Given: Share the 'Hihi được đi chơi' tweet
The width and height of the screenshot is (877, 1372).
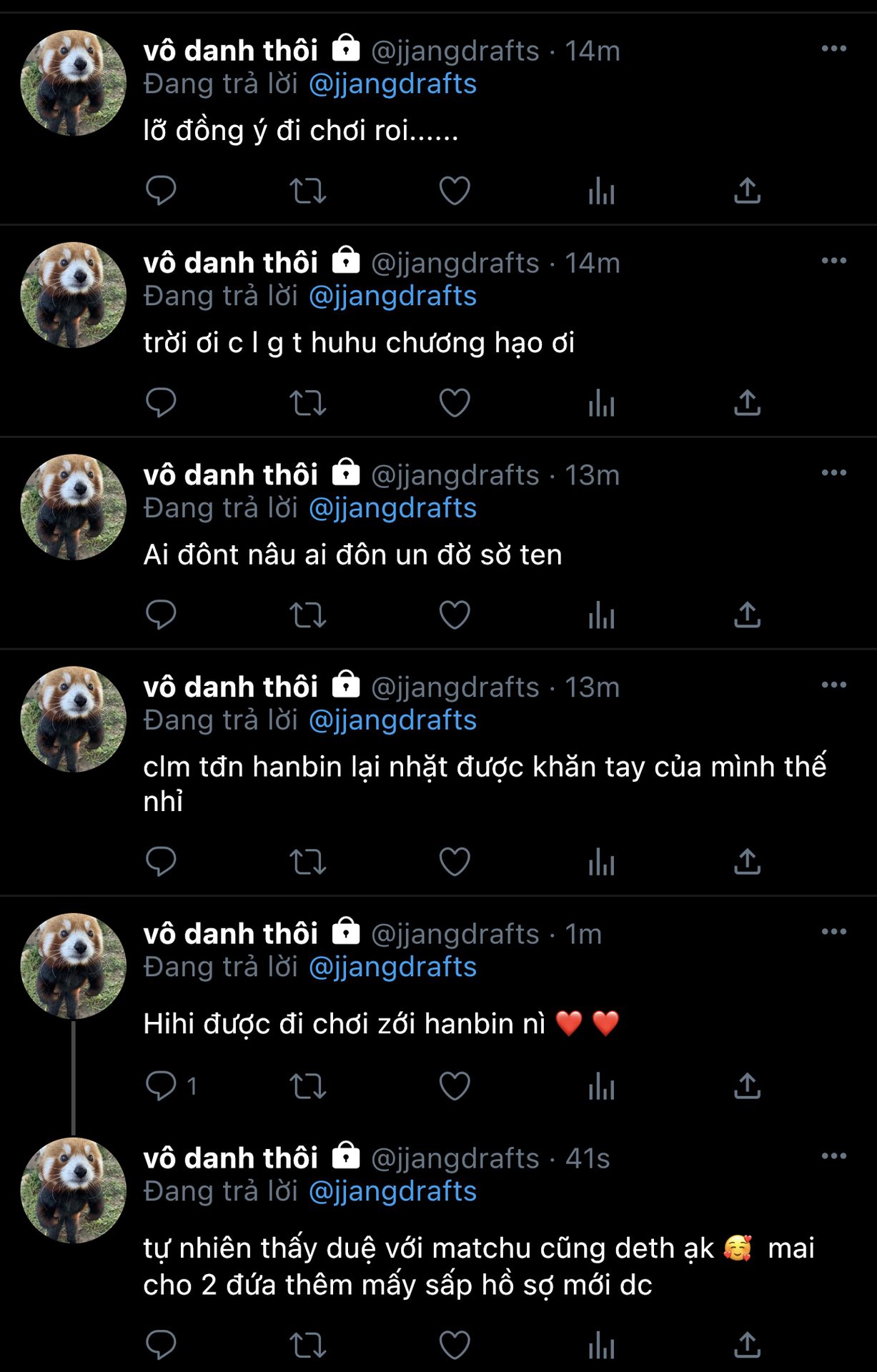Looking at the screenshot, I should pos(748,1086).
